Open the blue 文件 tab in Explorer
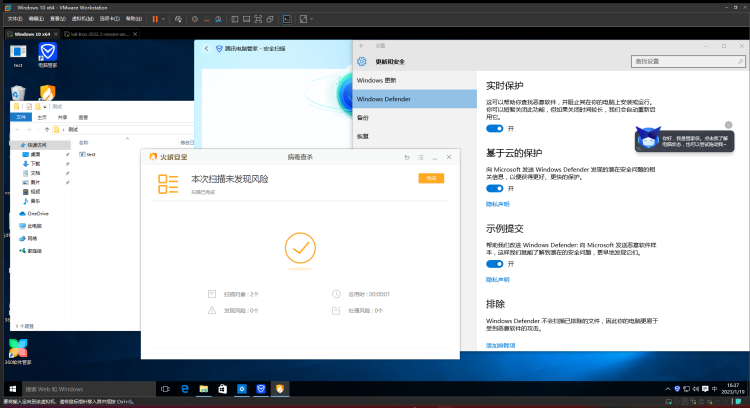 [x=21, y=117]
